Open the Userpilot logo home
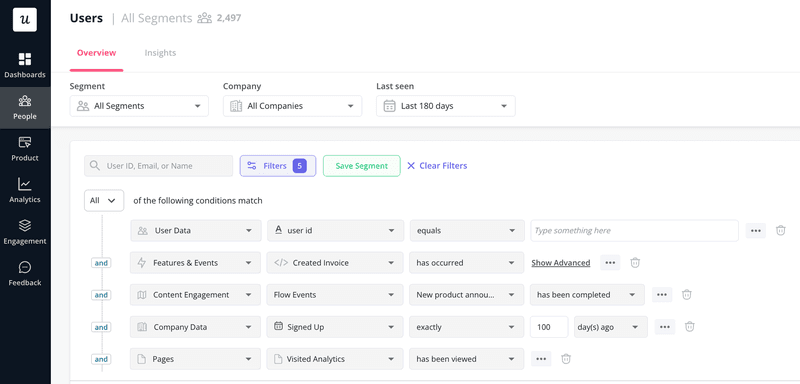 coord(24,20)
